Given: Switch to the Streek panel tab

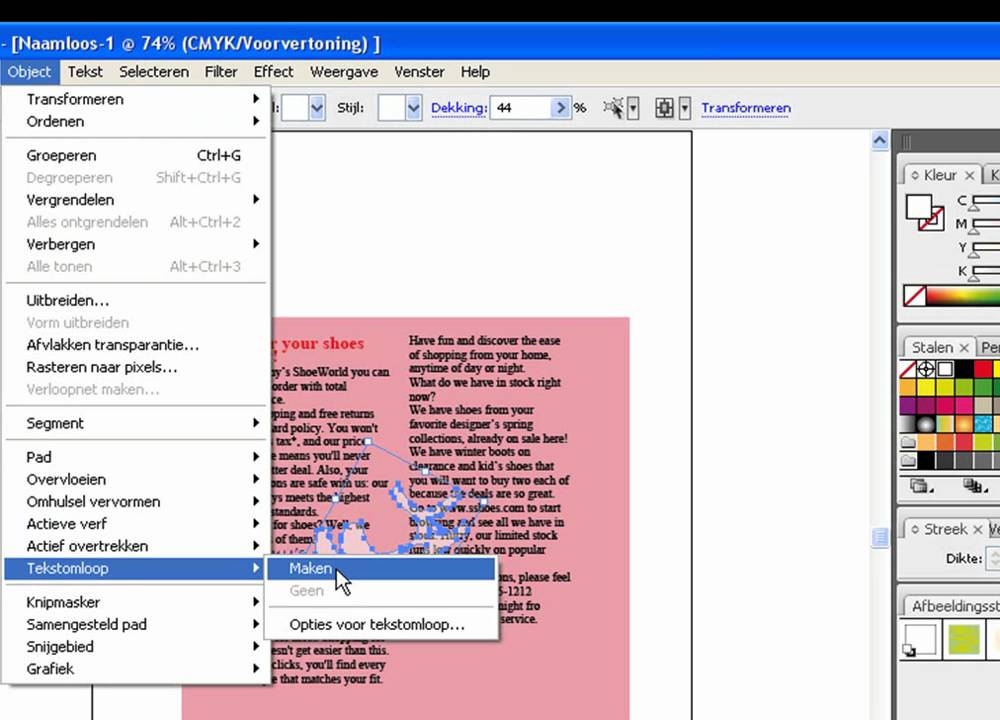Looking at the screenshot, I should coord(944,529).
